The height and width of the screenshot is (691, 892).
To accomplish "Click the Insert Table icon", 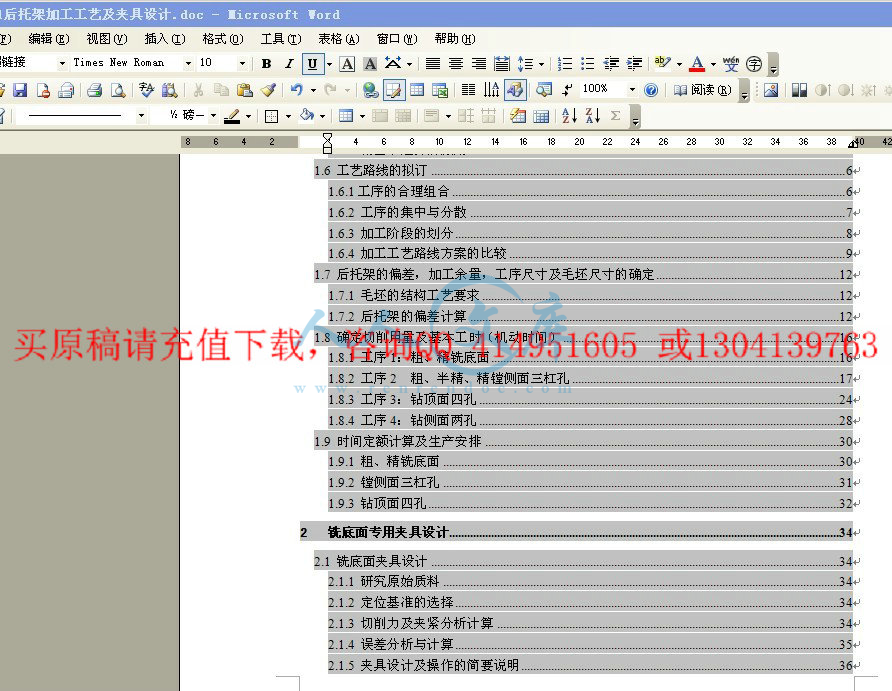I will click(x=417, y=90).
